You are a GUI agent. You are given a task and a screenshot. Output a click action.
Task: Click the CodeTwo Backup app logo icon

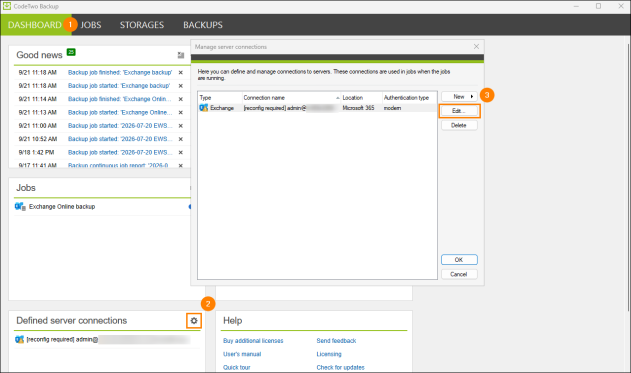click(x=7, y=6)
